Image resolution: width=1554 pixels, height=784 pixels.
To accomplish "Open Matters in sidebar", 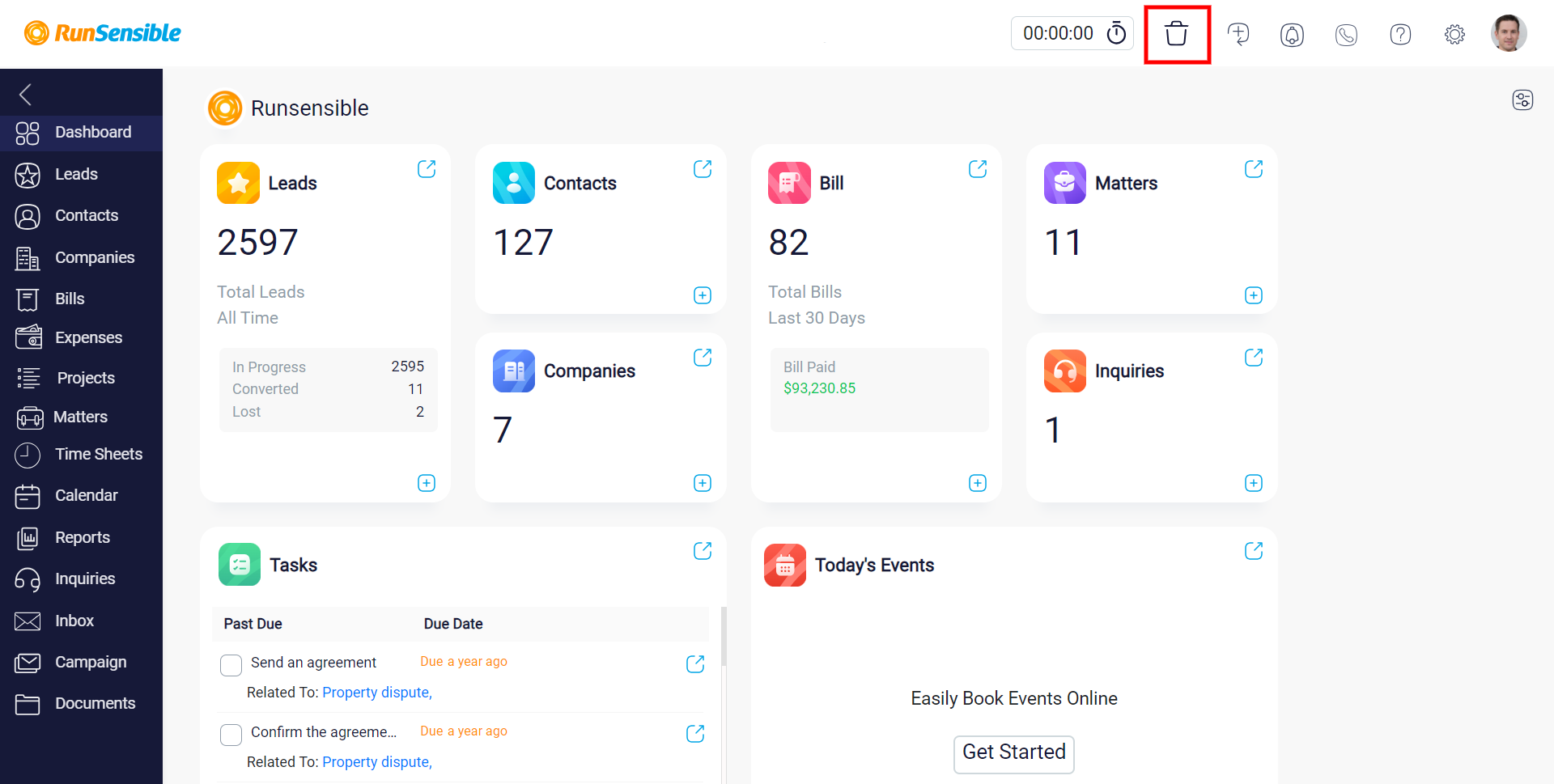I will (81, 417).
